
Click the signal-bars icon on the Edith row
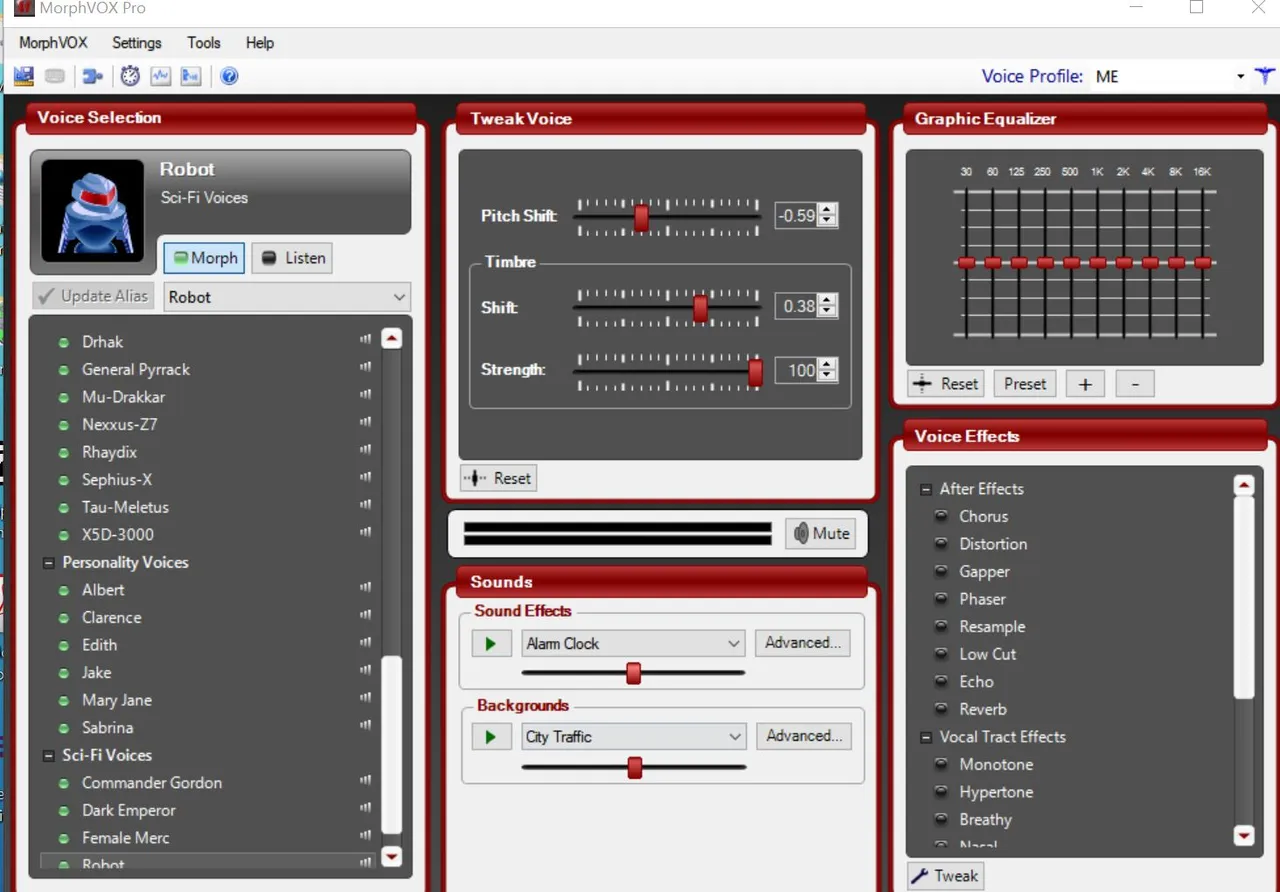366,643
